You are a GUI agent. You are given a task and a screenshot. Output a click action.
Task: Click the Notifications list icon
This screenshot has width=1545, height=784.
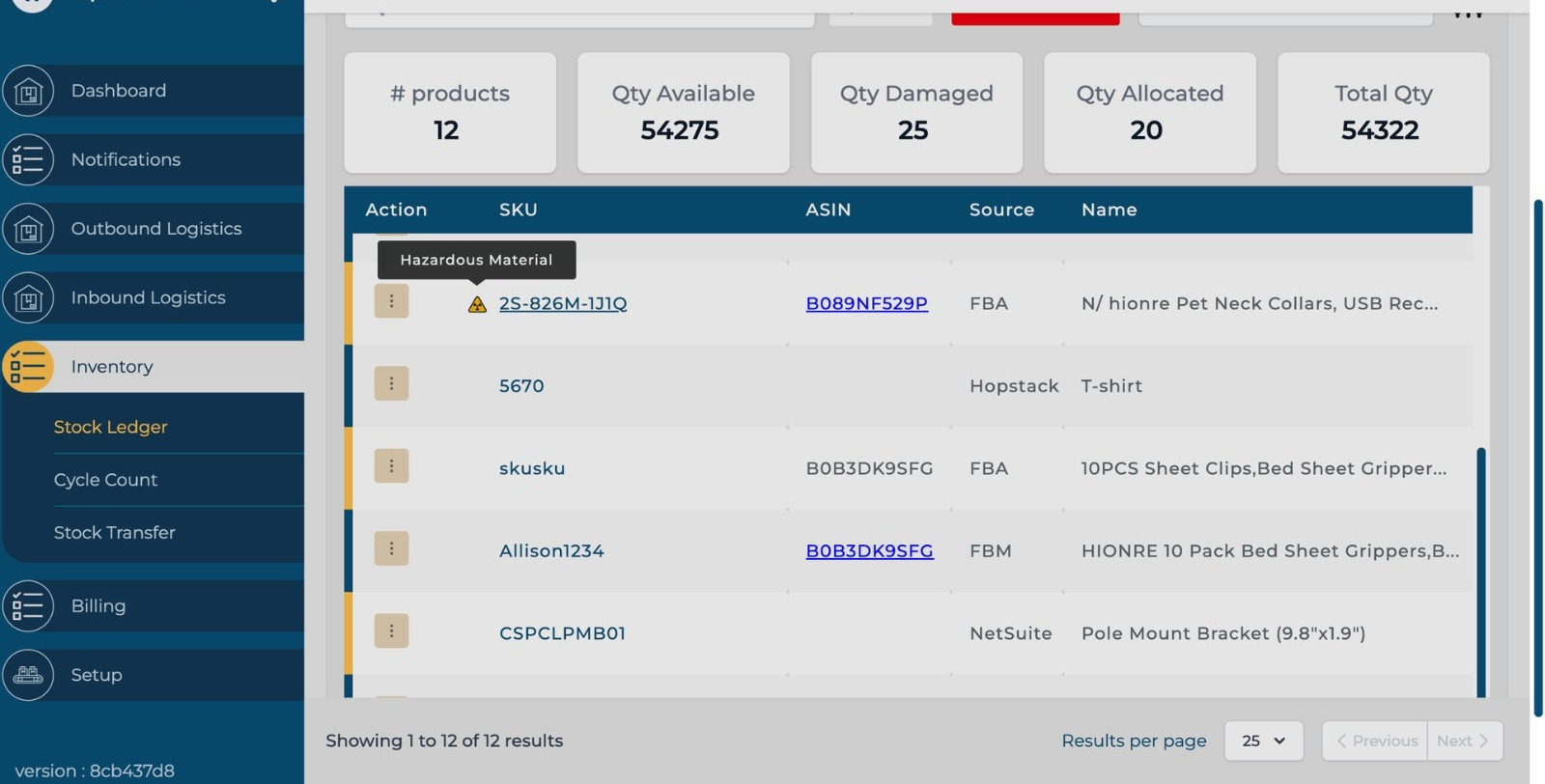28,160
